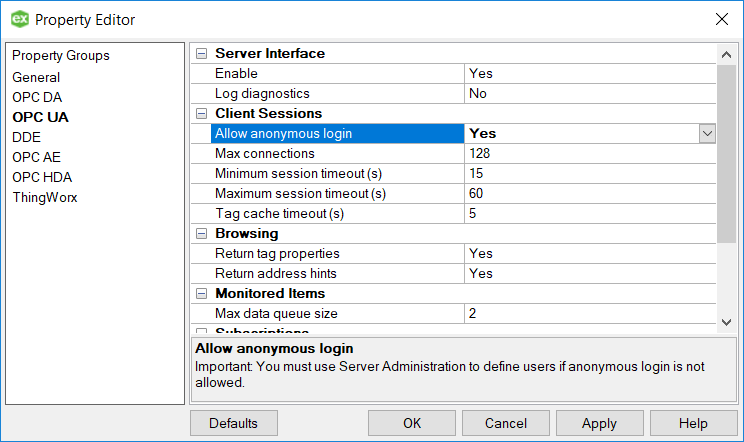Click the Log diagnostics value cell
The height and width of the screenshot is (442, 744).
(x=590, y=93)
